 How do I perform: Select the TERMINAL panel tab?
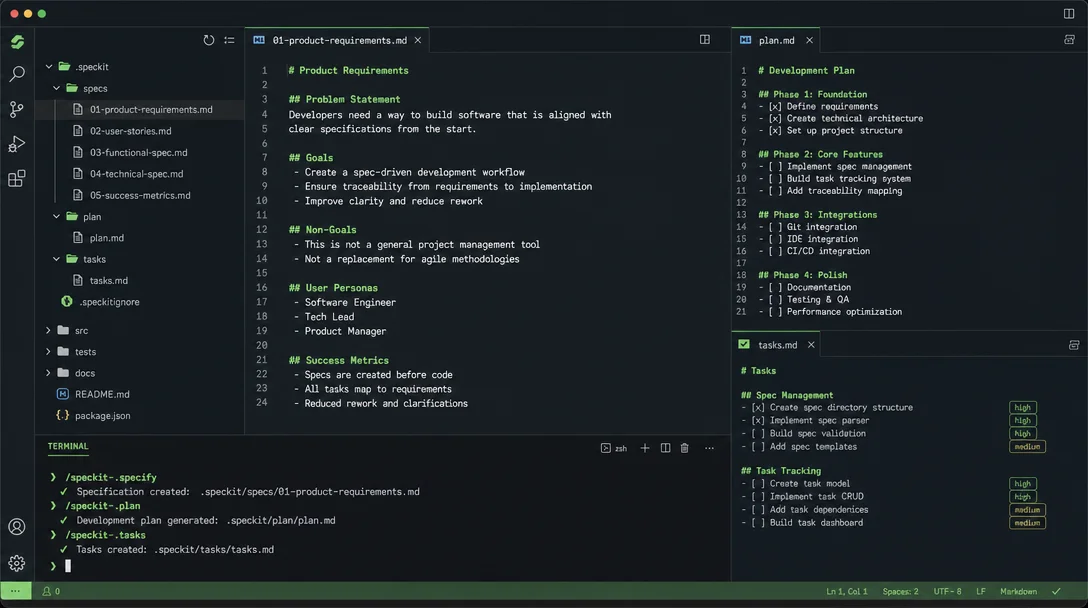tap(68, 446)
